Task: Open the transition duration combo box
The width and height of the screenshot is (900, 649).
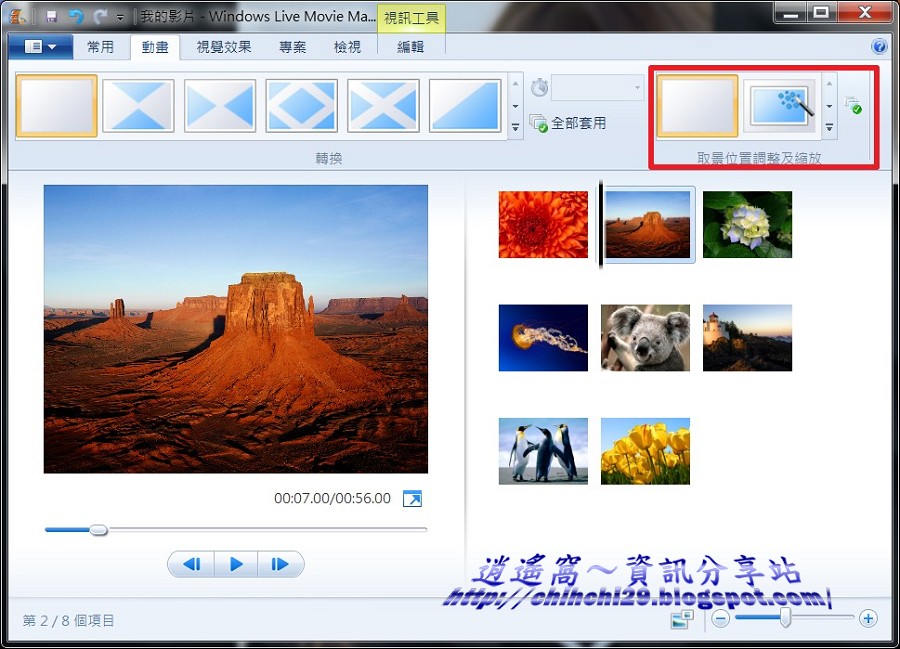Action: click(x=596, y=88)
